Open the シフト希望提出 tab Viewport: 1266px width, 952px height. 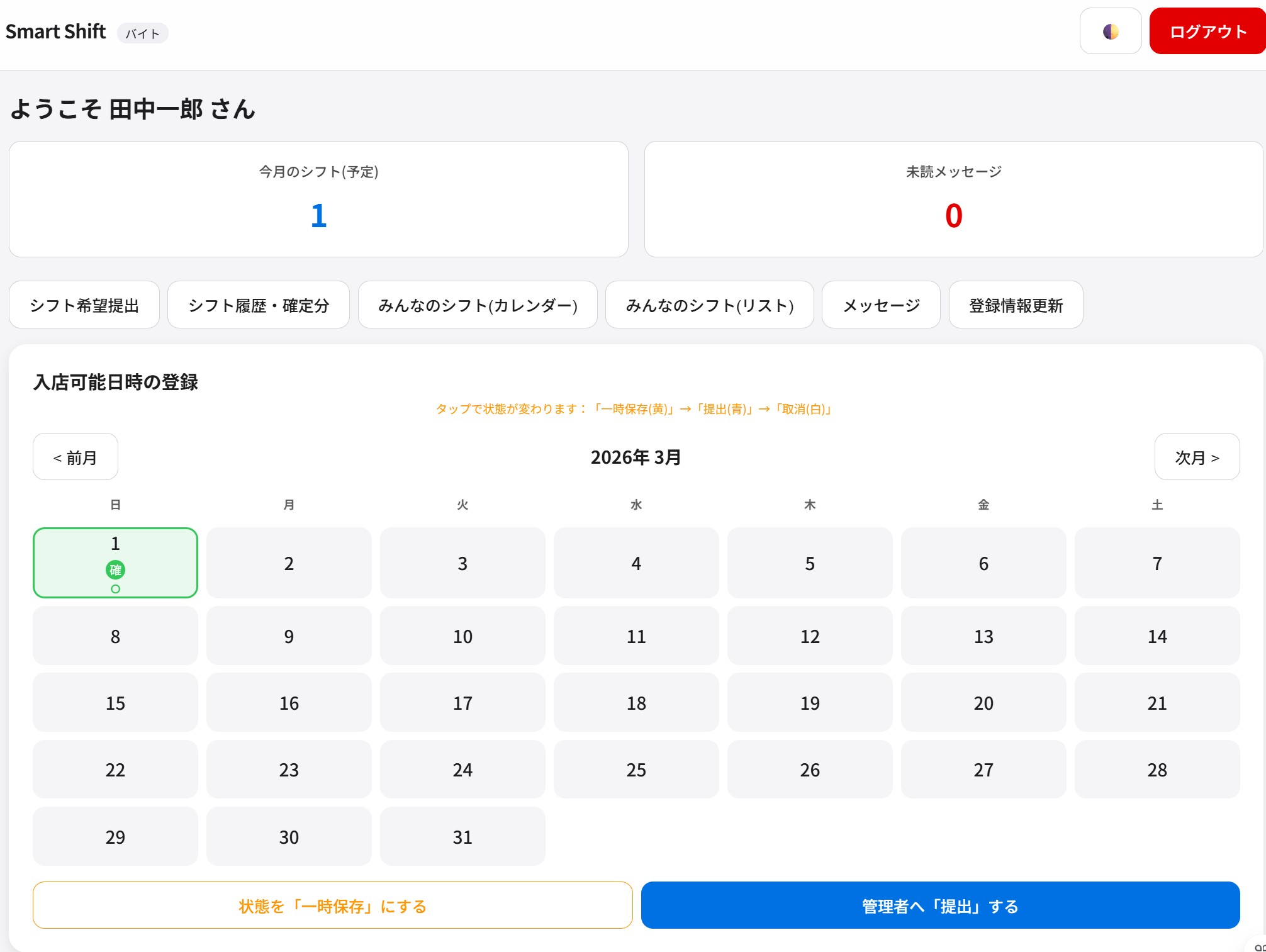point(84,305)
